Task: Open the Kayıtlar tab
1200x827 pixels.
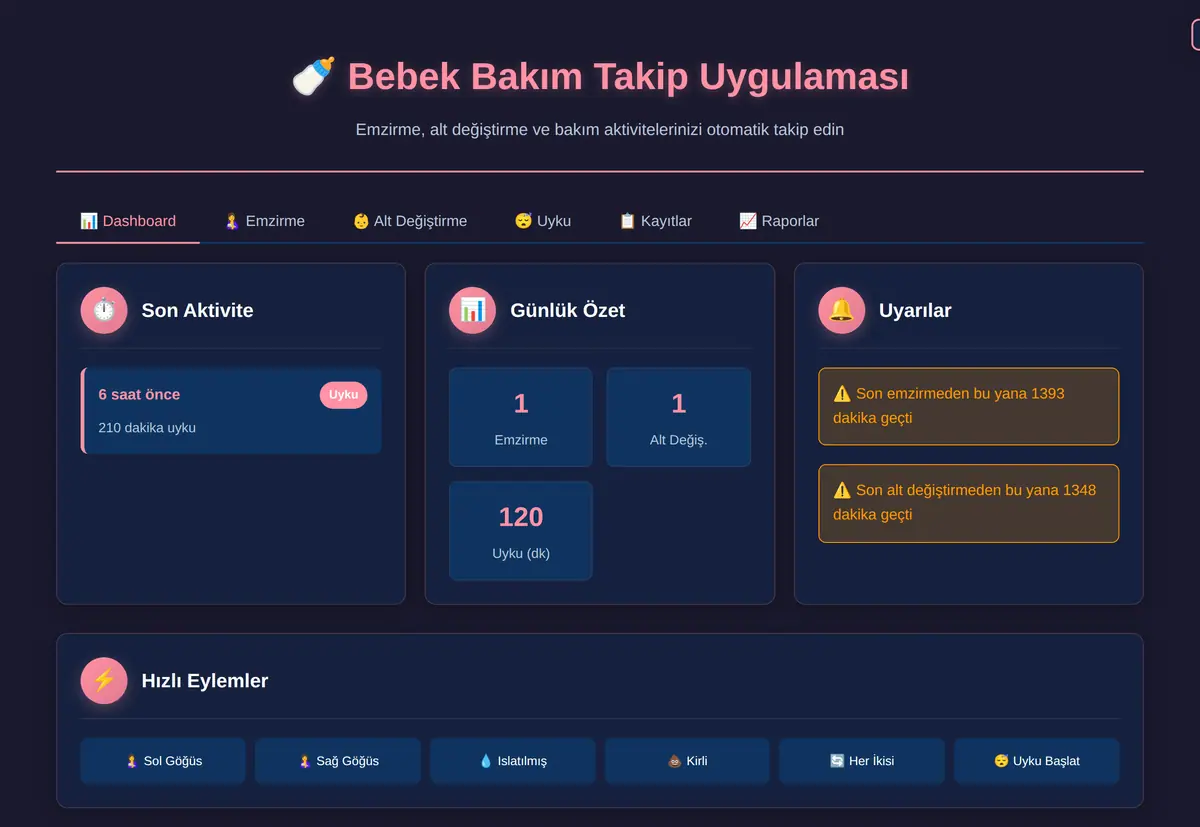Action: click(655, 221)
